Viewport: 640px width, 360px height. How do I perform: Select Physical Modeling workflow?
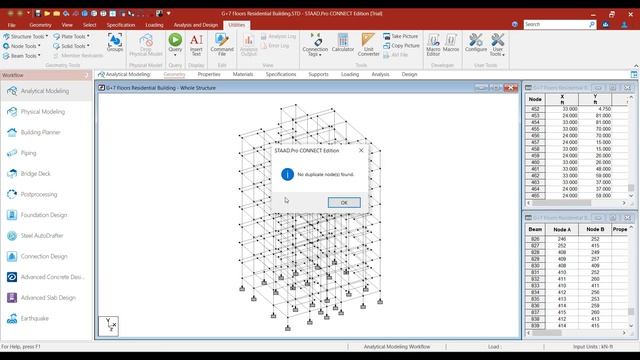[x=46, y=112]
